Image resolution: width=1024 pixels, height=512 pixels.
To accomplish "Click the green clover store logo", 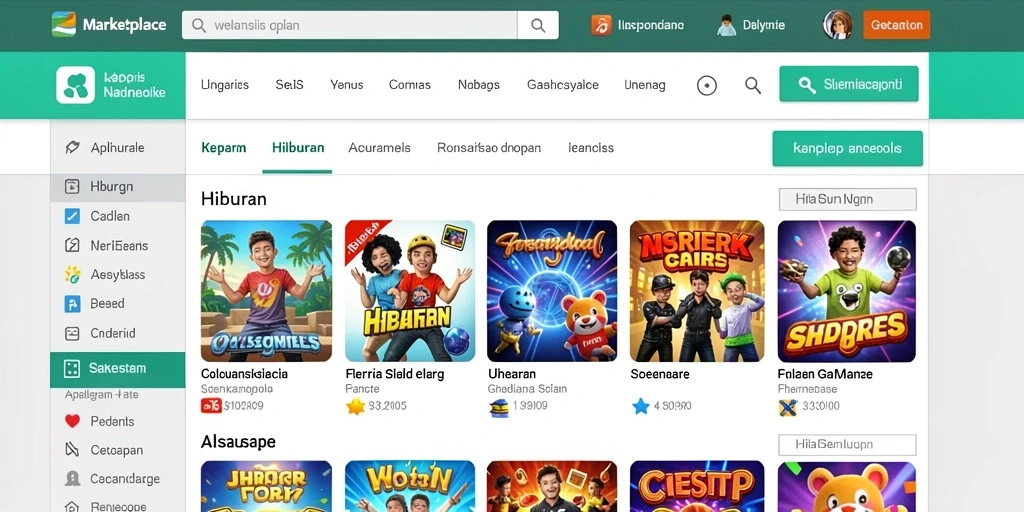I will [76, 85].
